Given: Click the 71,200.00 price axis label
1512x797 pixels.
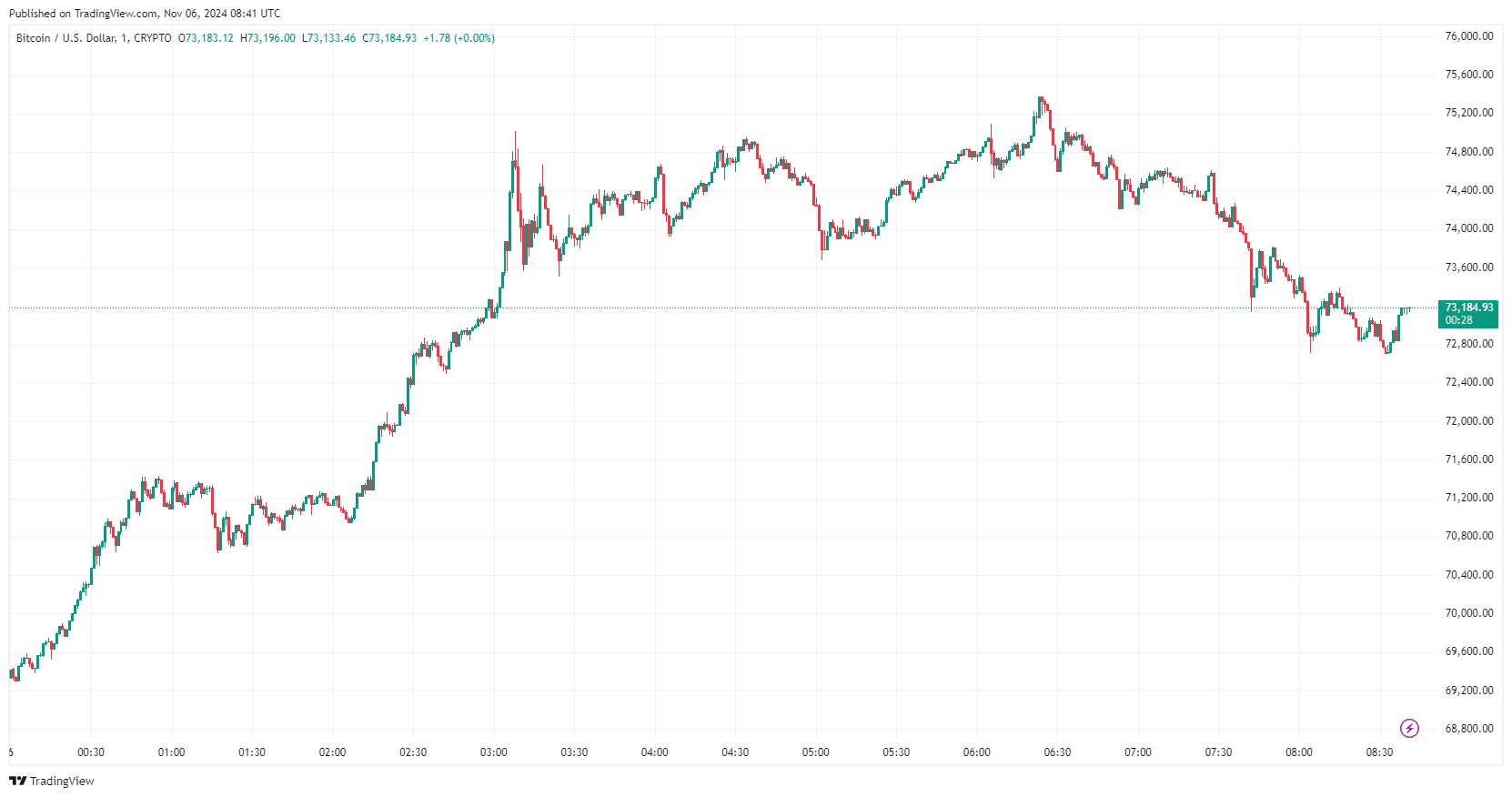Looking at the screenshot, I should tap(1469, 498).
